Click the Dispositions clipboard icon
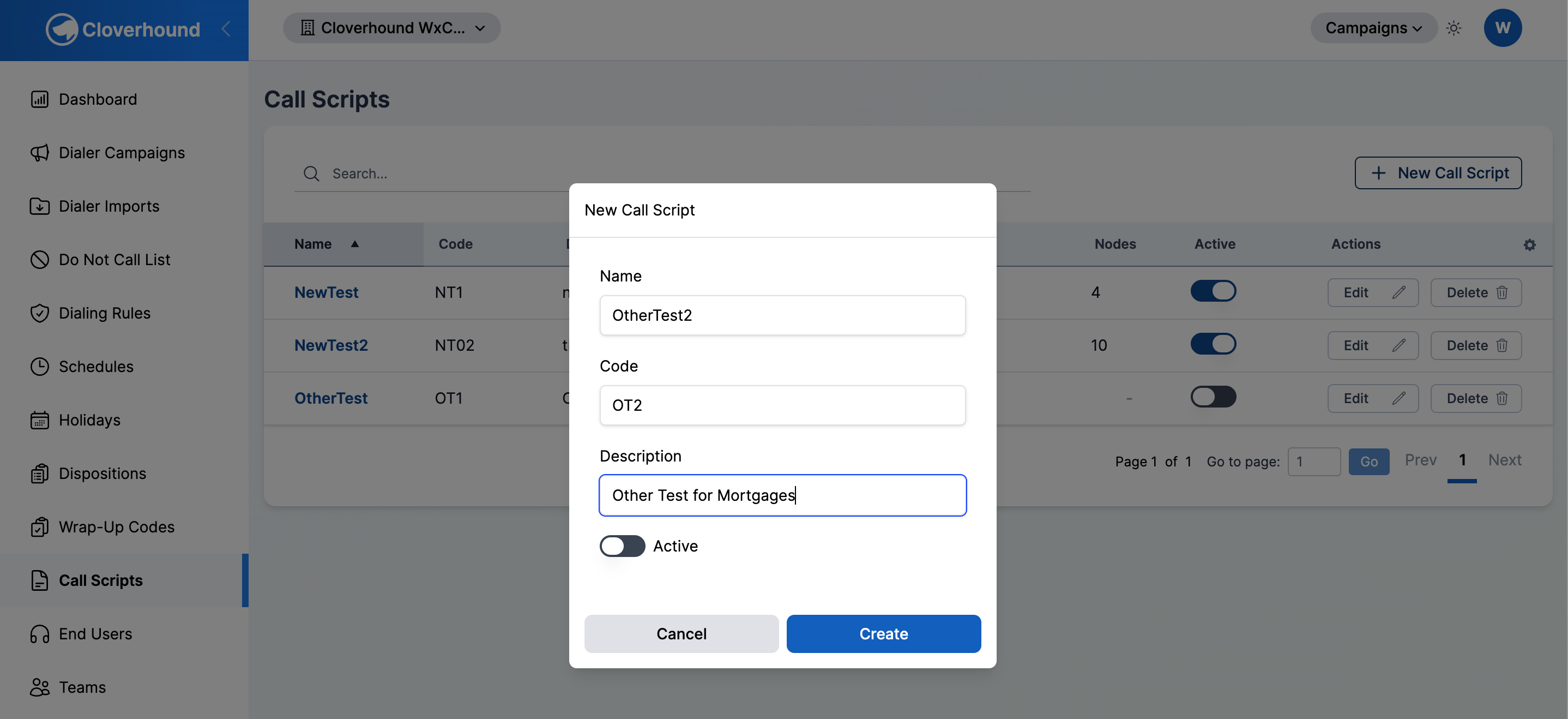 click(x=40, y=474)
